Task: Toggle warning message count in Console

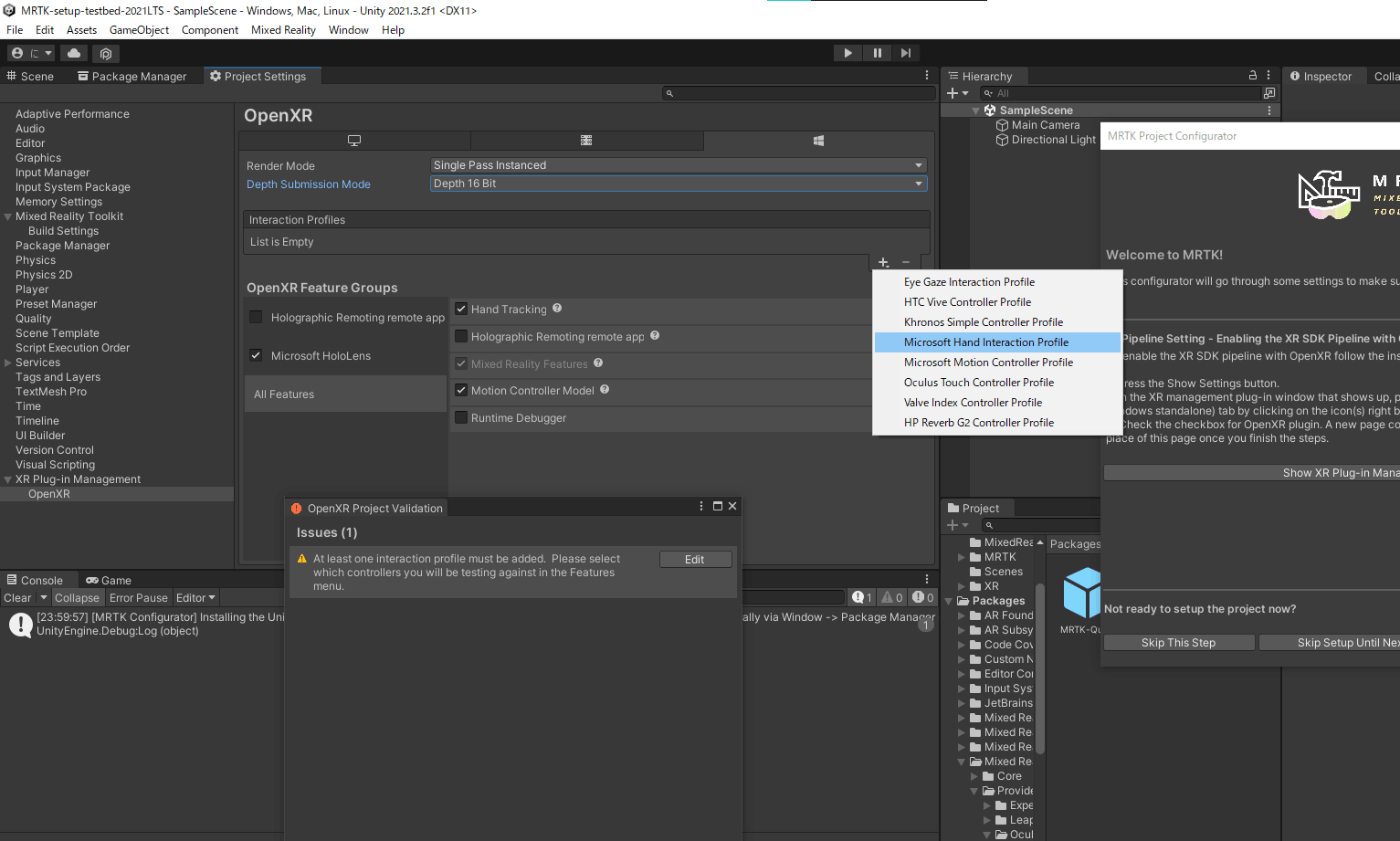Action: (x=892, y=598)
